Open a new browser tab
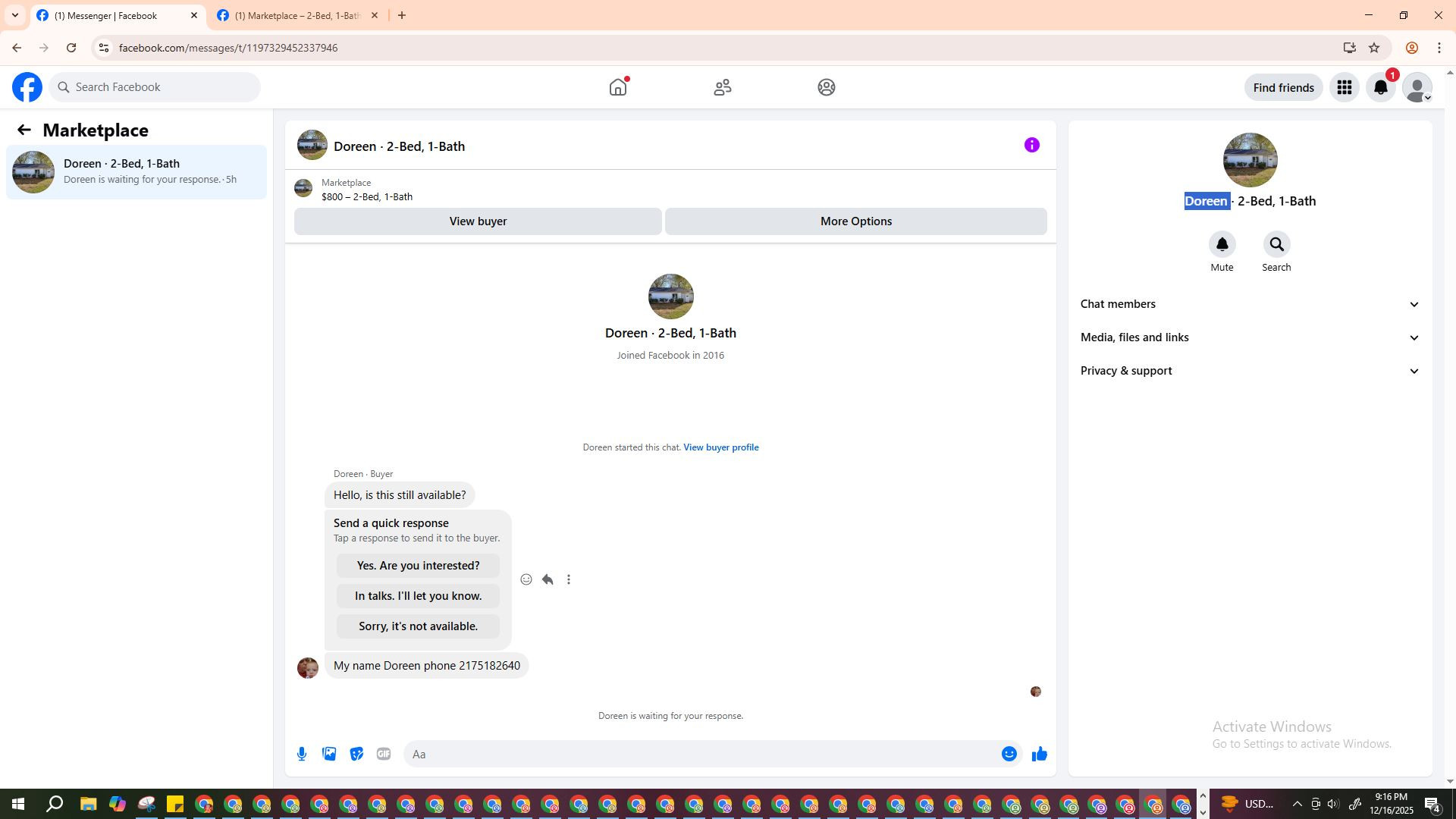 coord(402,15)
